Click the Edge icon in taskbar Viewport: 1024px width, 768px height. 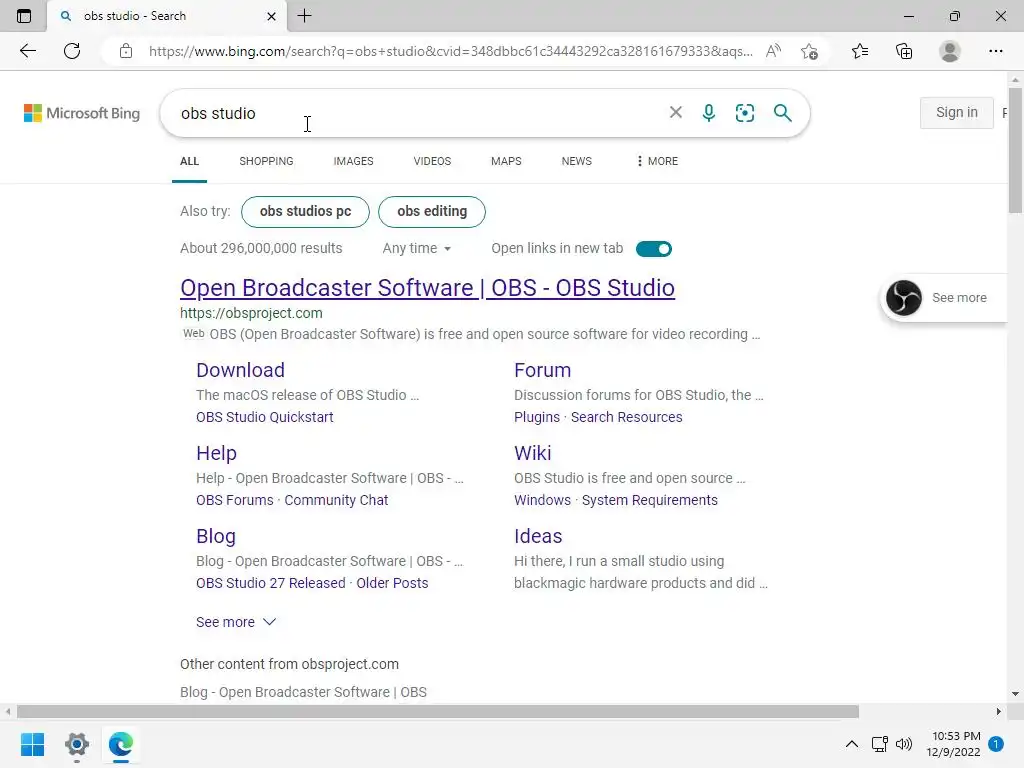pos(121,744)
